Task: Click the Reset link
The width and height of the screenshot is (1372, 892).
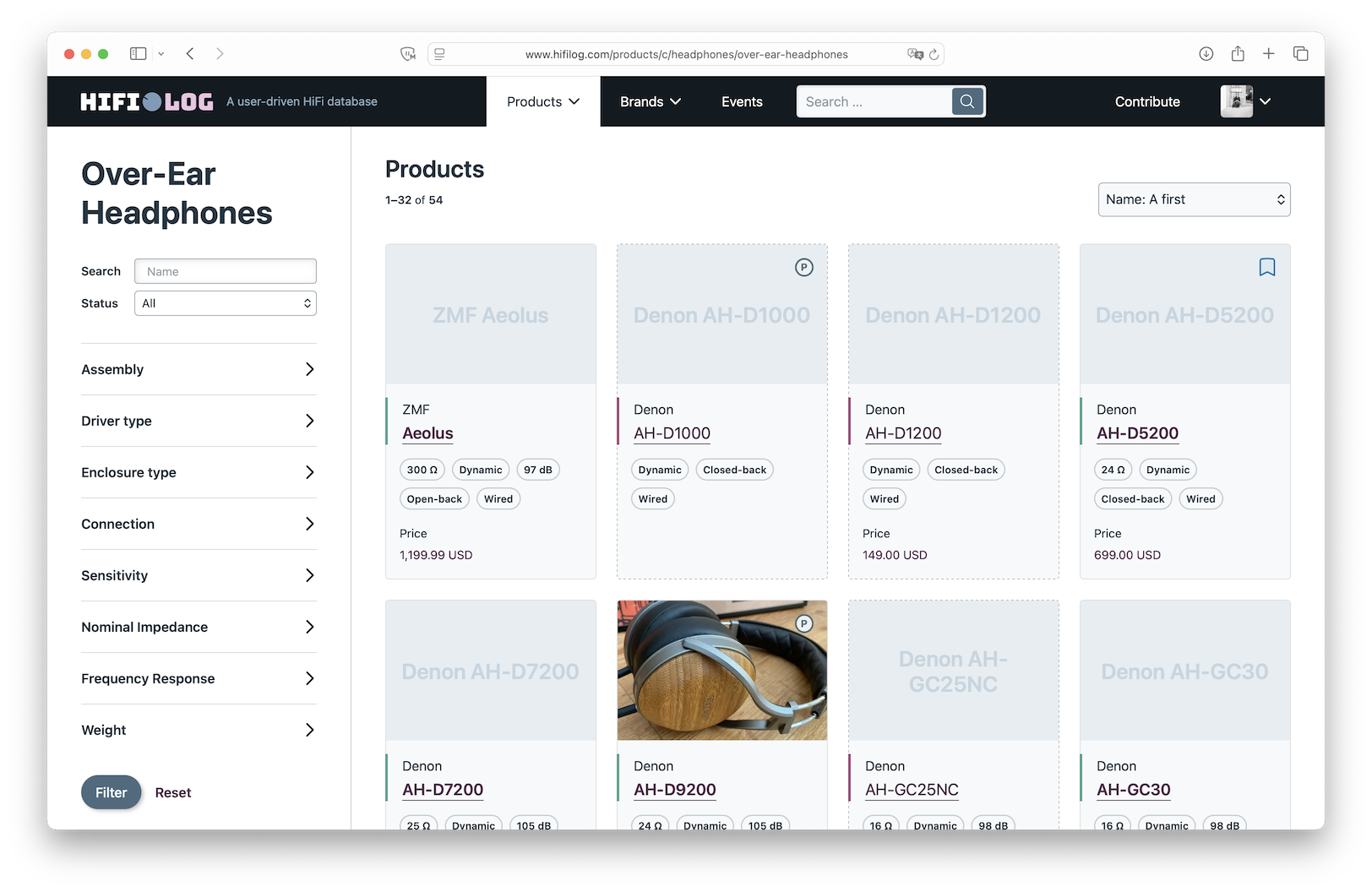Action: click(x=173, y=792)
